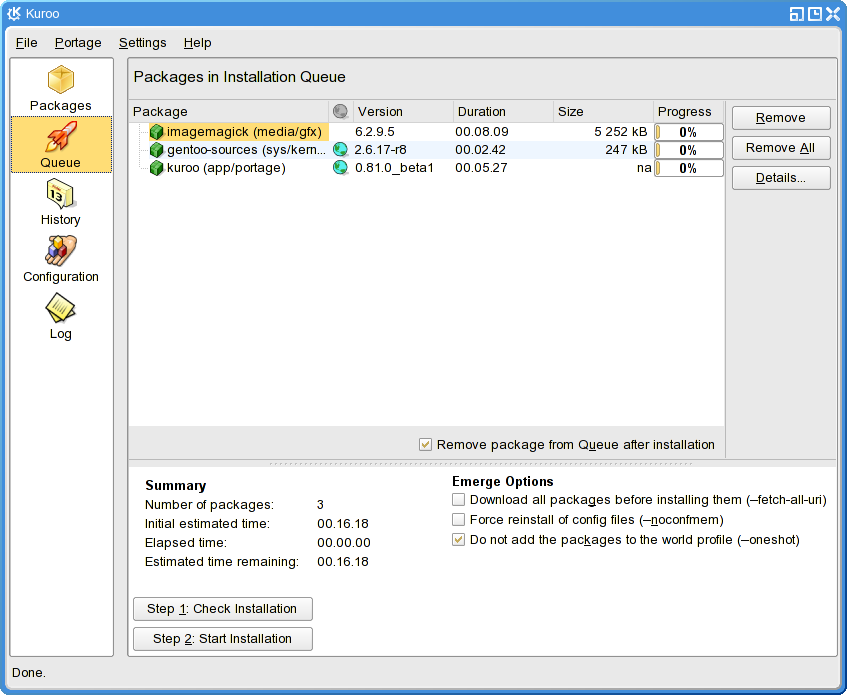This screenshot has height=695, width=847.
Task: Click the Kuroo title bar app icon
Action: click(14, 14)
